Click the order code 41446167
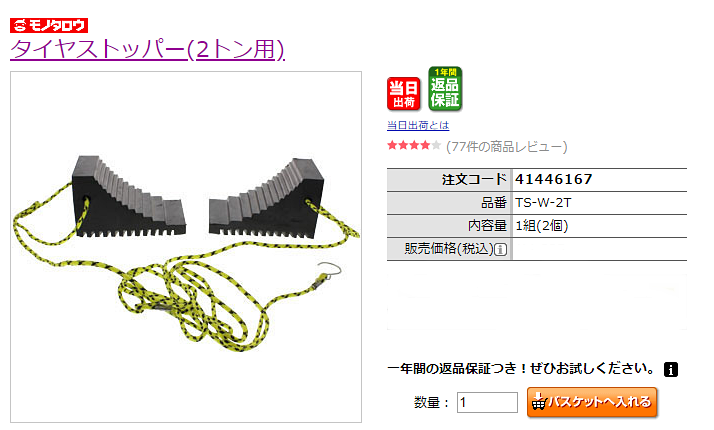 (x=554, y=179)
